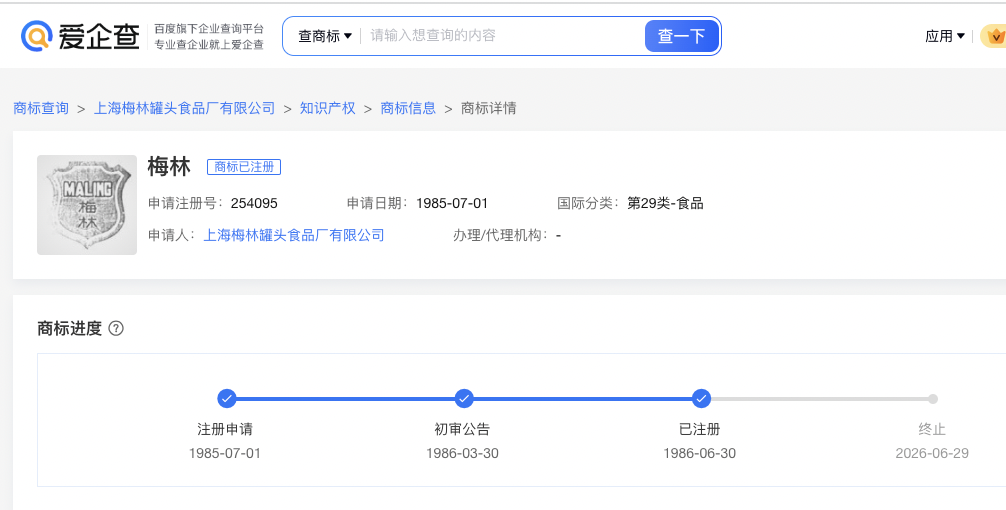1006x510 pixels.
Task: Open 上海梅林罐头食品厂有限公司 breadcrumb link
Action: pos(184,108)
